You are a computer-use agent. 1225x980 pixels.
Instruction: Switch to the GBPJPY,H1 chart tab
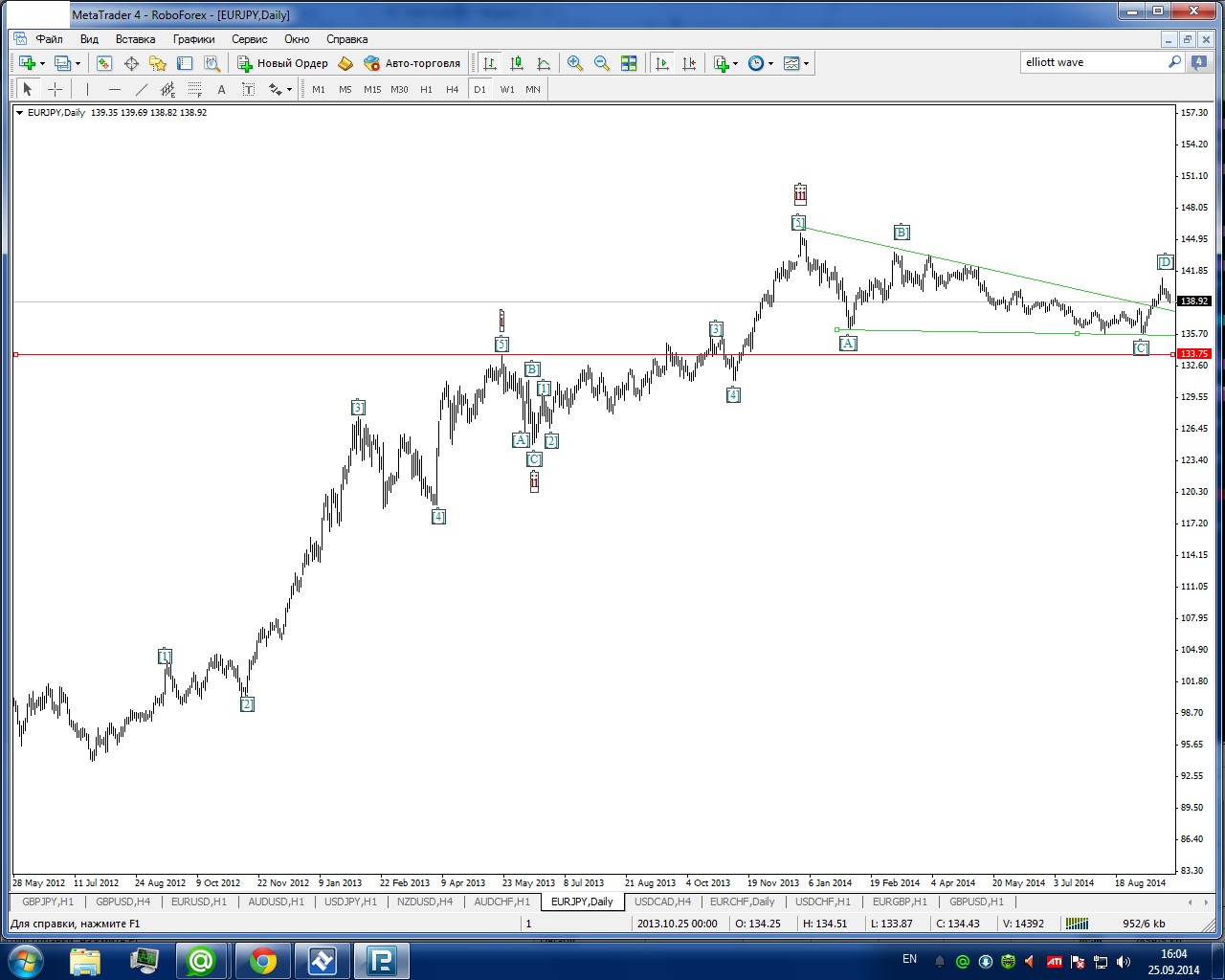48,902
